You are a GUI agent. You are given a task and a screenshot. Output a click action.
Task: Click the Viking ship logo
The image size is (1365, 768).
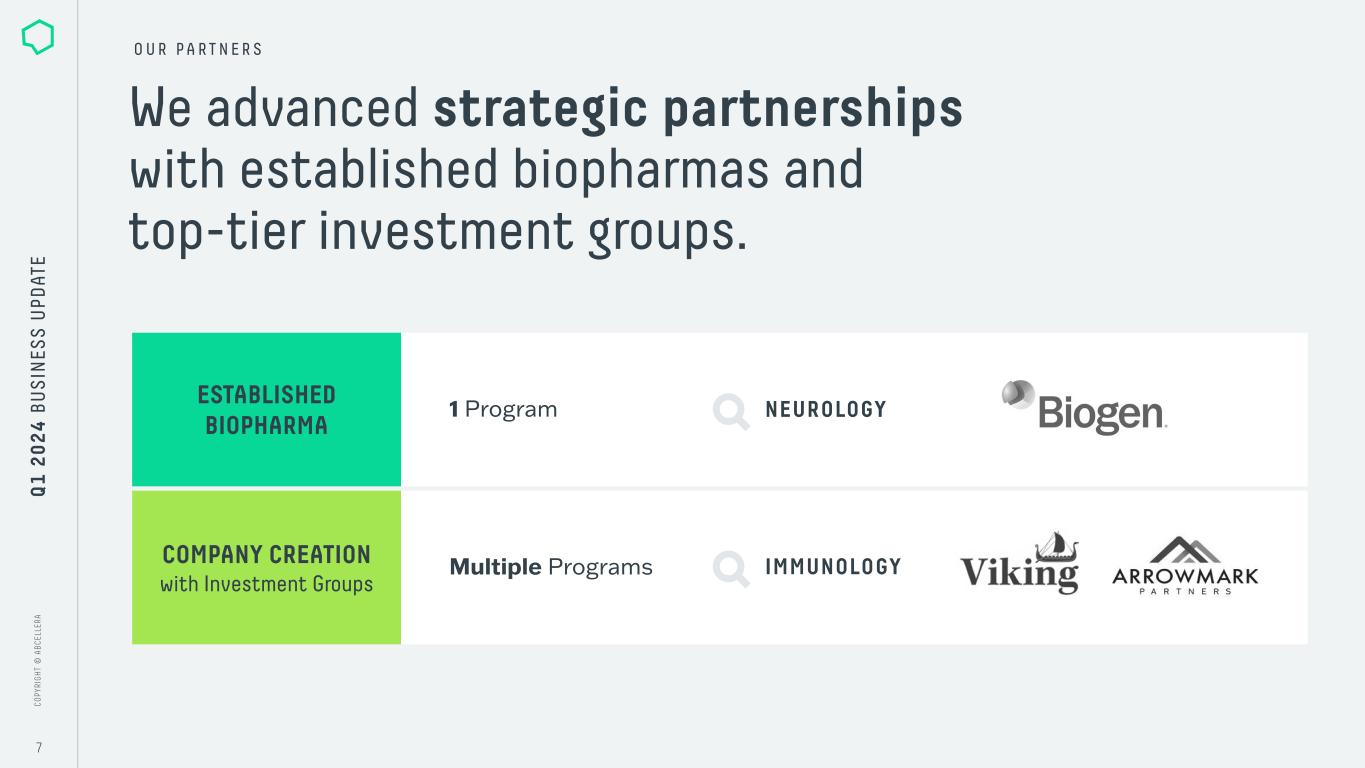(1019, 563)
